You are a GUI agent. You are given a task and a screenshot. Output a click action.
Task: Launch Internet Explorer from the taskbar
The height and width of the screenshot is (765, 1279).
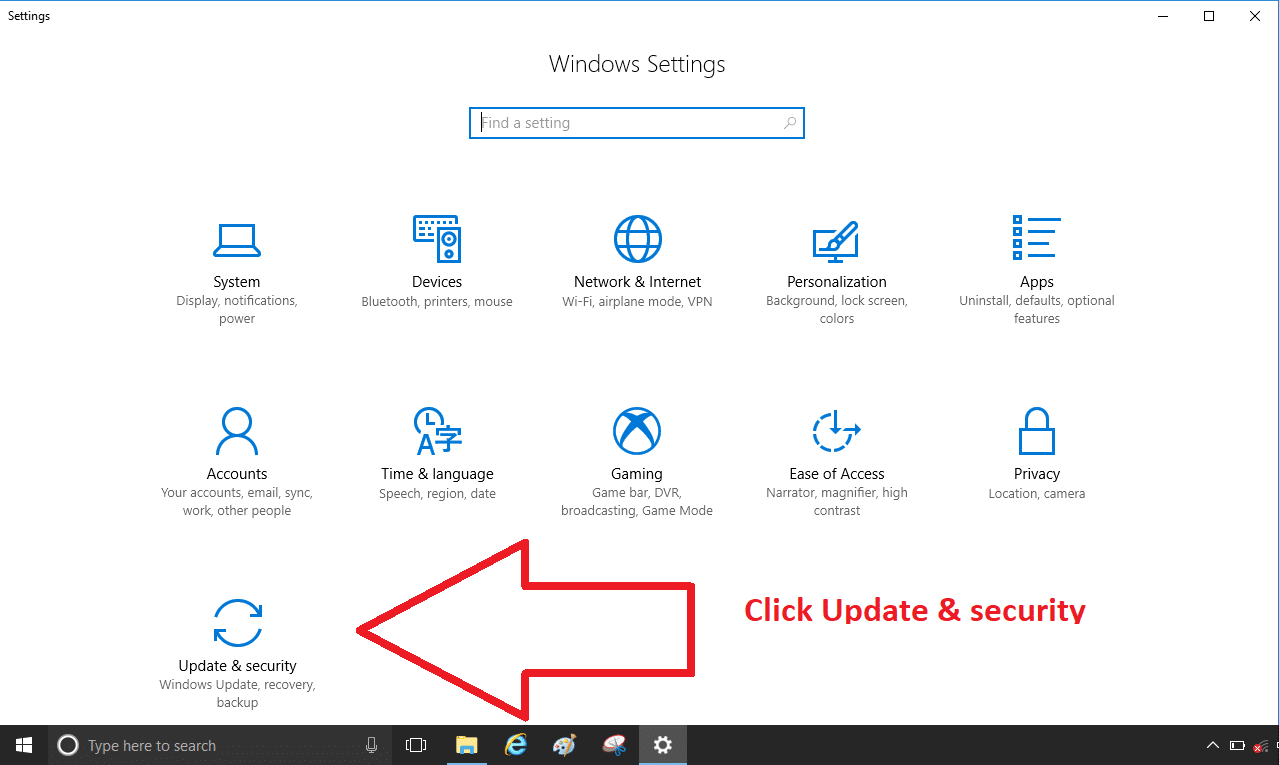click(x=515, y=745)
